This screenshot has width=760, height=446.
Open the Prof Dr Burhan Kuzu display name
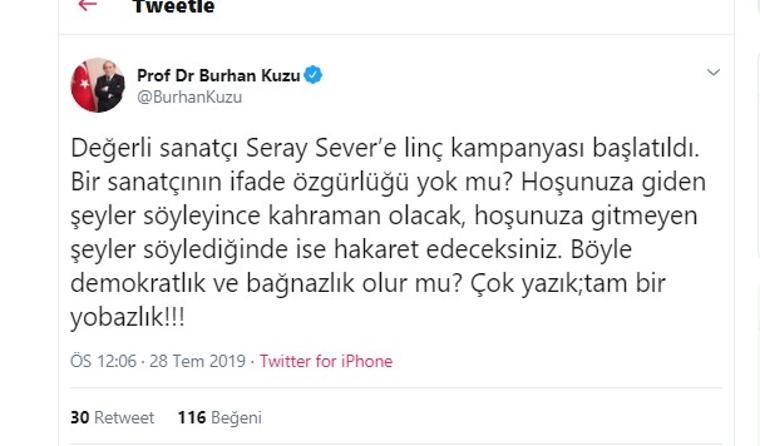click(x=218, y=75)
